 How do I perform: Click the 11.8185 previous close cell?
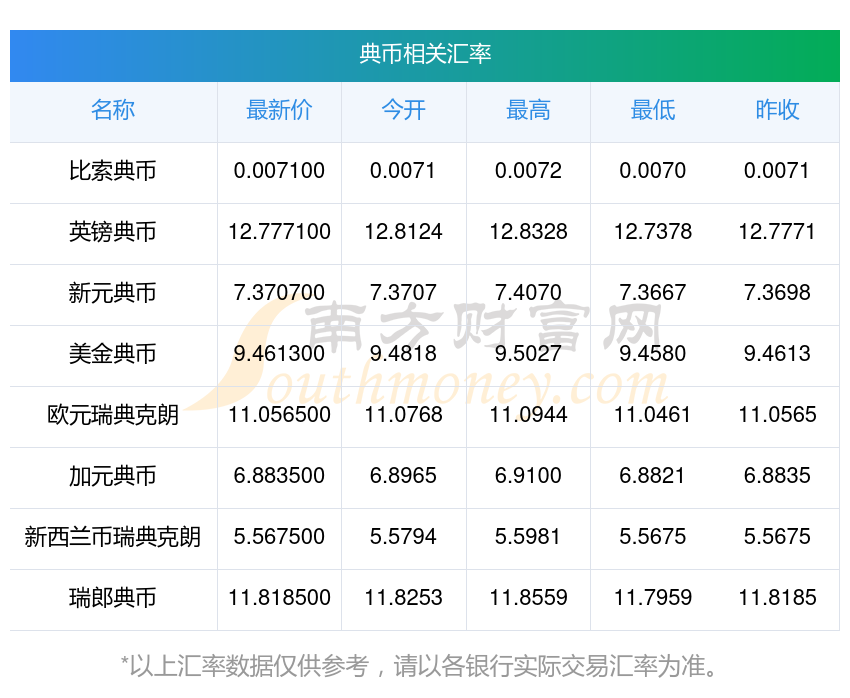click(777, 598)
